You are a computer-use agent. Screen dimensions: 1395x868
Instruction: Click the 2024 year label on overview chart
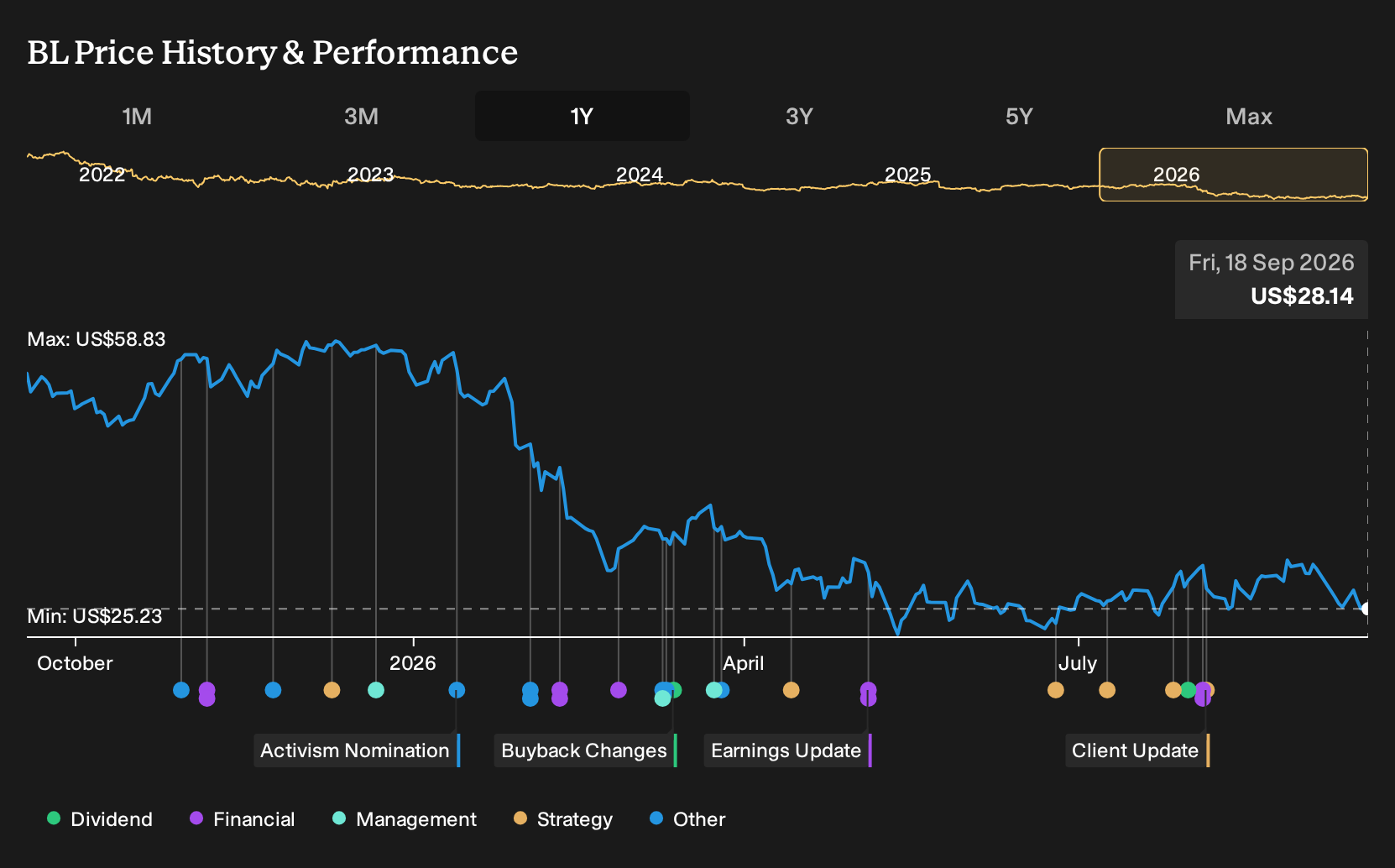(x=640, y=175)
